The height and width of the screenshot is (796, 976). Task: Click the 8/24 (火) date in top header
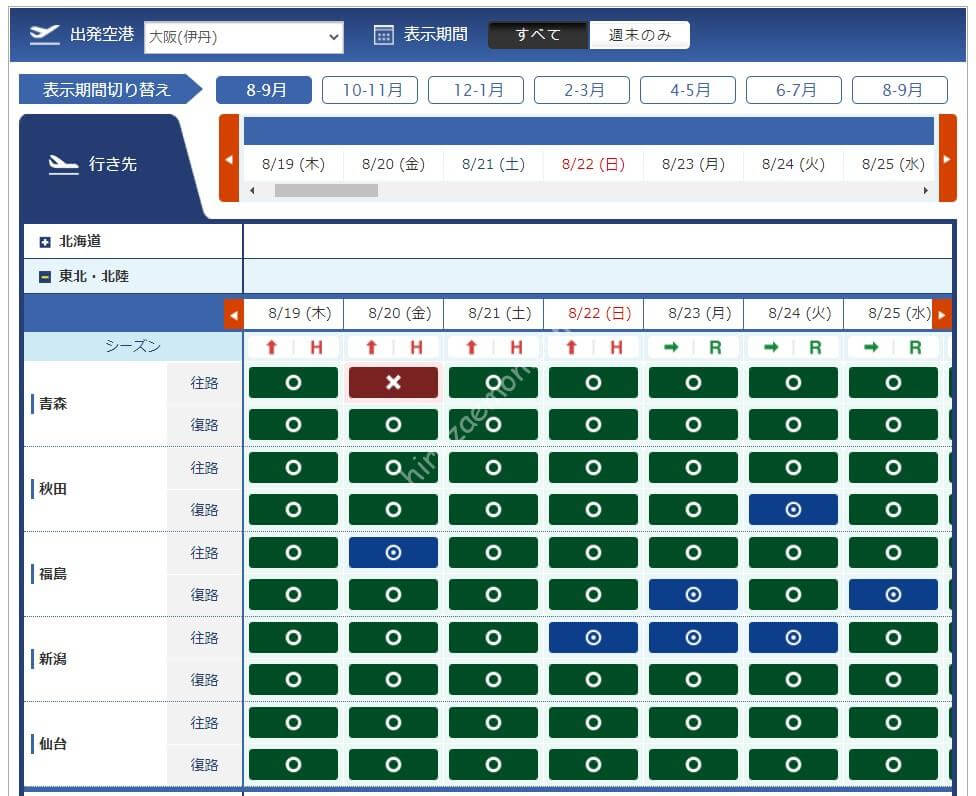793,164
